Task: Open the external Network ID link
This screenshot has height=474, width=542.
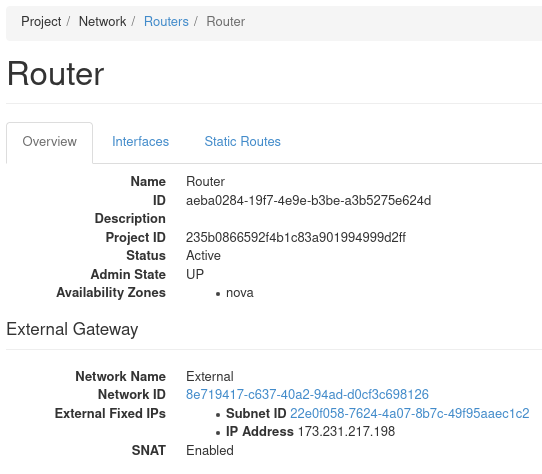Action: [x=307, y=394]
